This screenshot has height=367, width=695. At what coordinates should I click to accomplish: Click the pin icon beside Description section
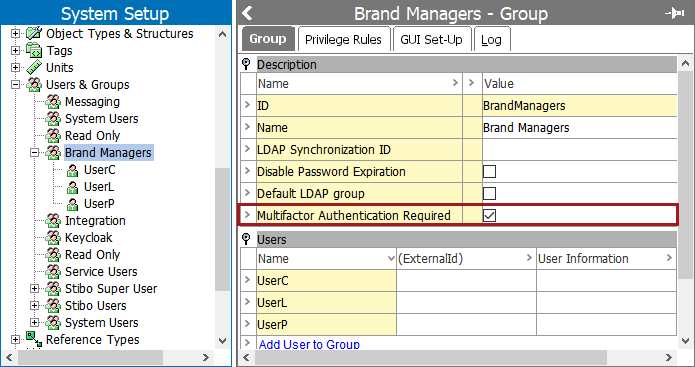tap(246, 65)
